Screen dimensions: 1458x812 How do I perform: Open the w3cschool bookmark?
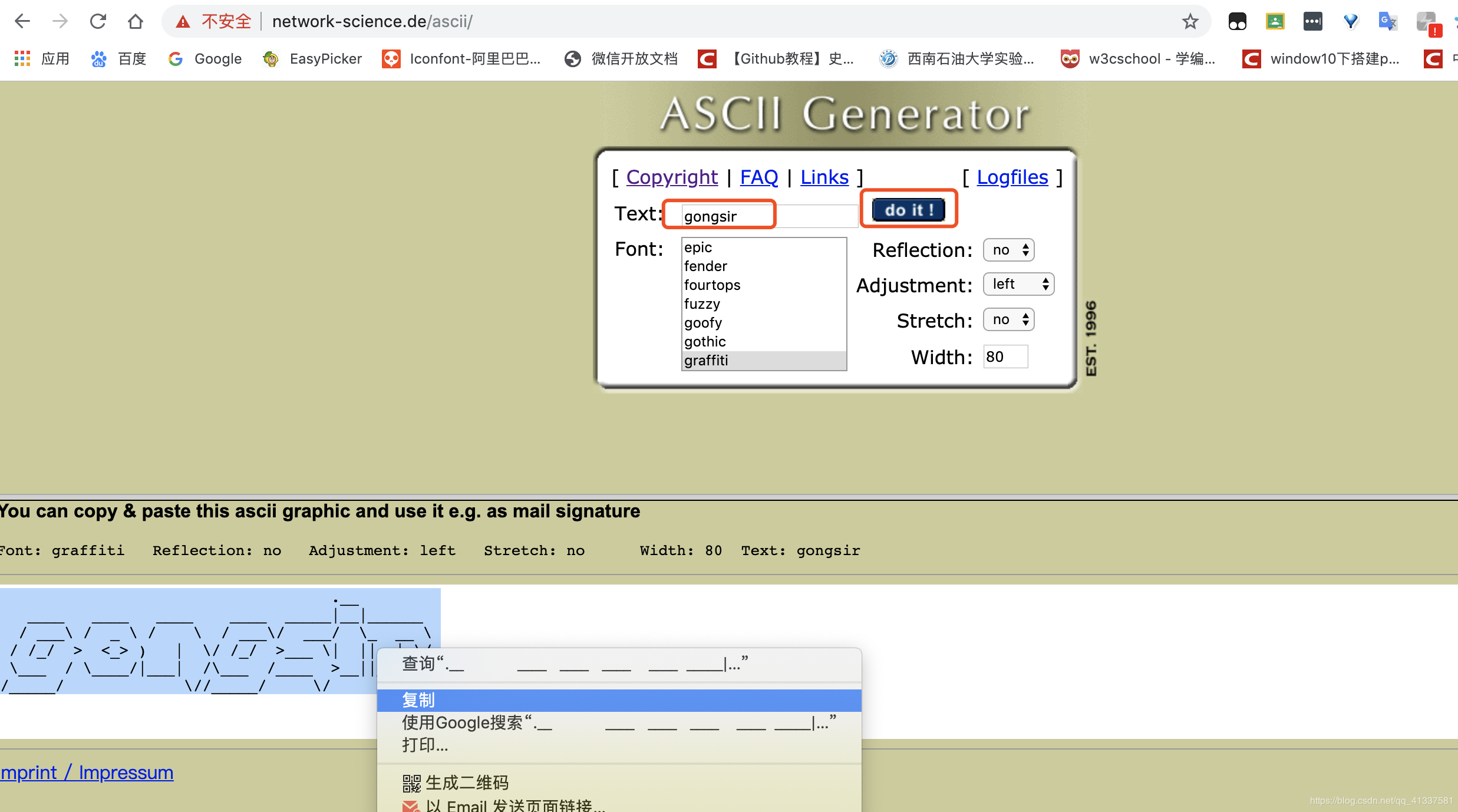point(1138,58)
